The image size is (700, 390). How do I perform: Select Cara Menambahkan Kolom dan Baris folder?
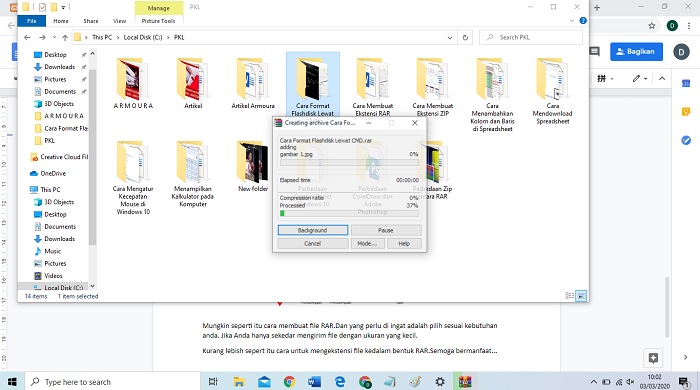[x=492, y=95]
